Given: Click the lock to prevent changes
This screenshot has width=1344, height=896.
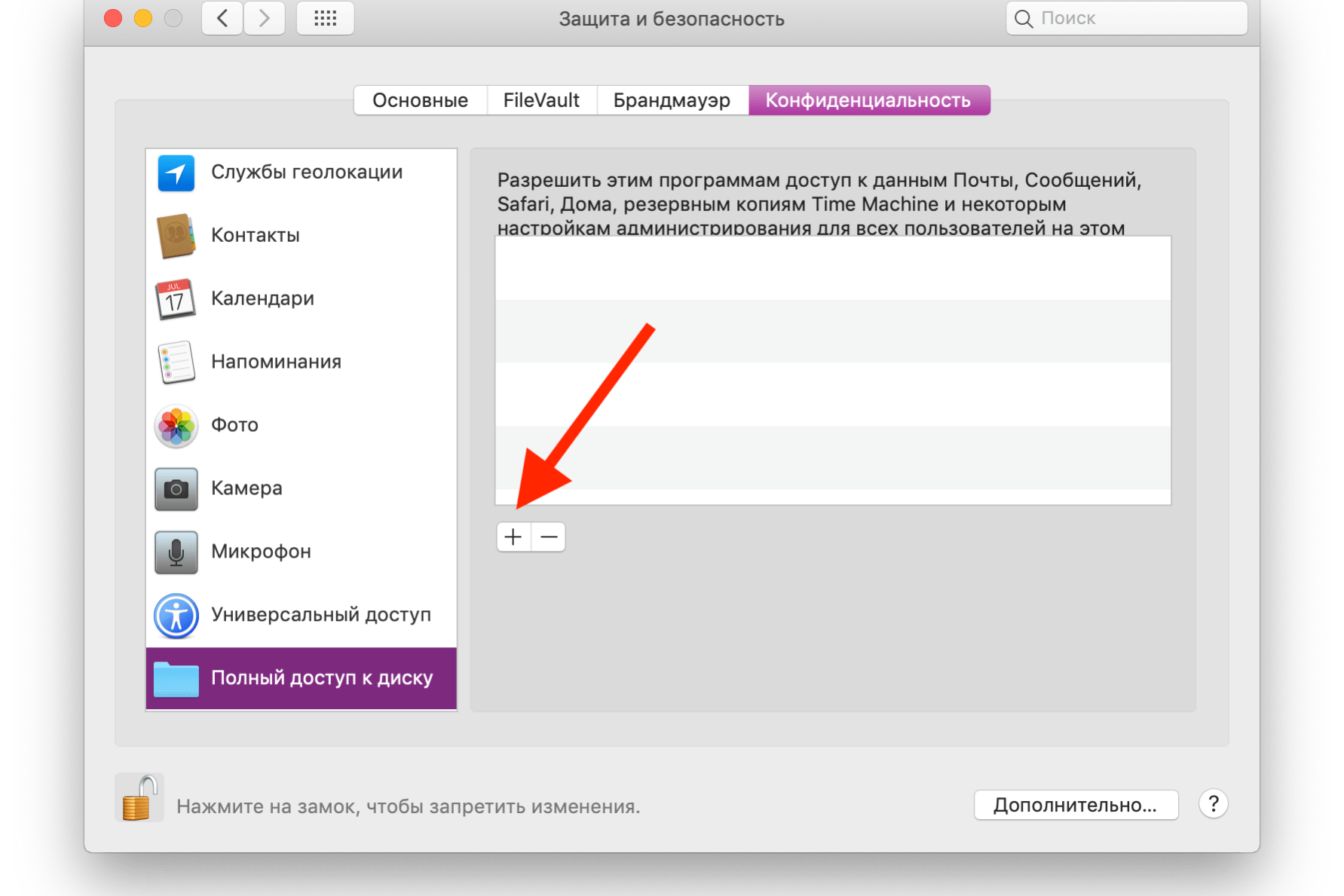Looking at the screenshot, I should click(139, 798).
